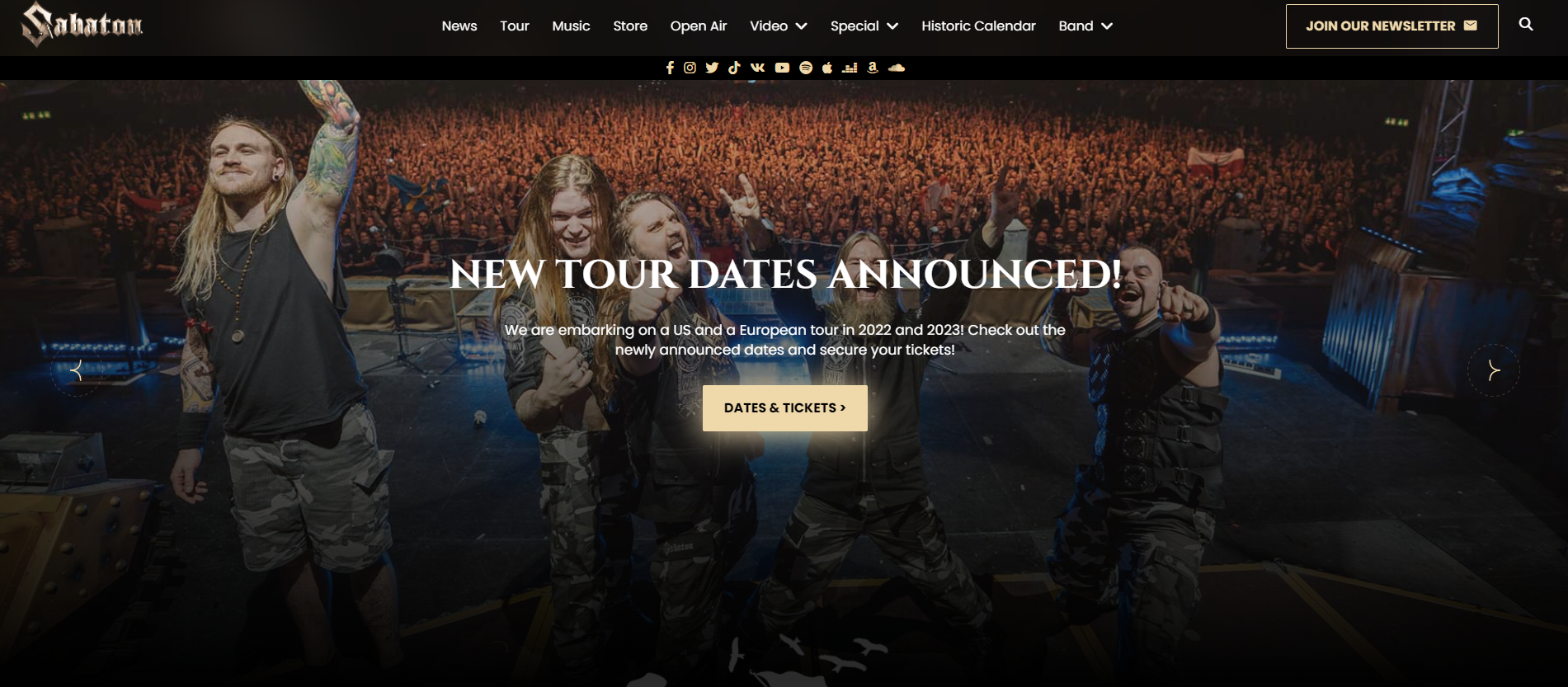This screenshot has height=687, width=1568.
Task: Open the SoundCloud cloud icon
Action: (897, 68)
